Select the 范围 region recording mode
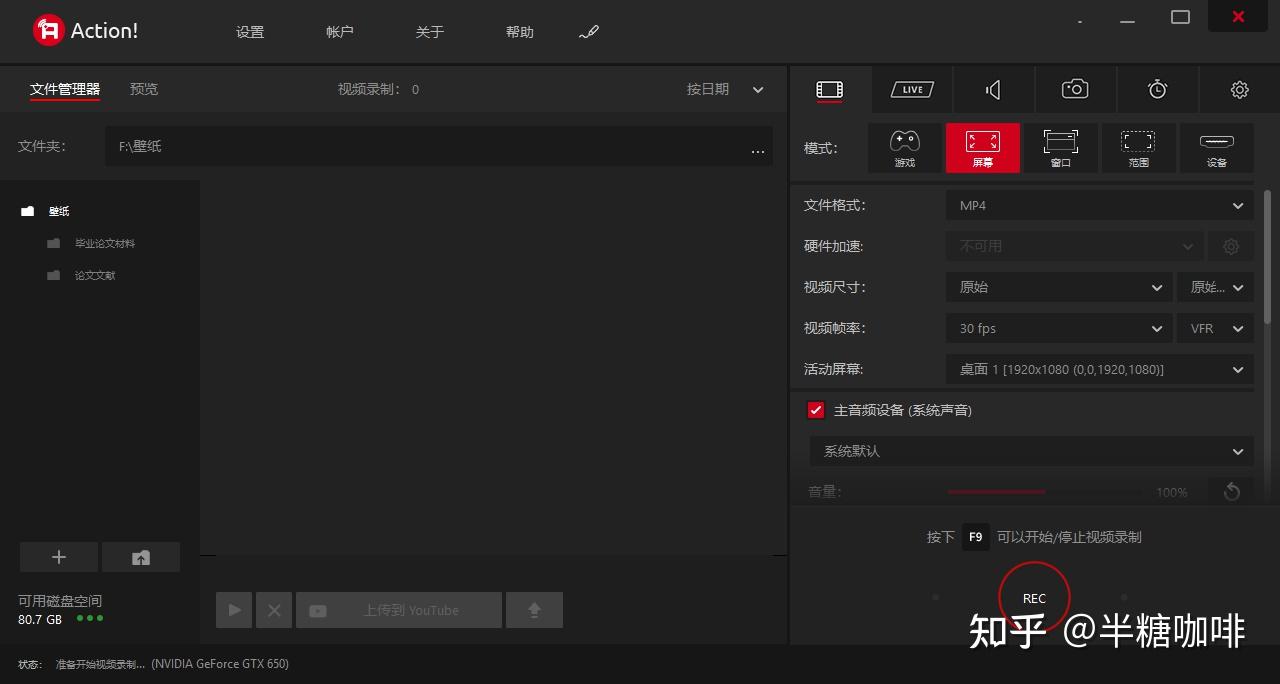This screenshot has height=684, width=1280. pyautogui.click(x=1139, y=148)
